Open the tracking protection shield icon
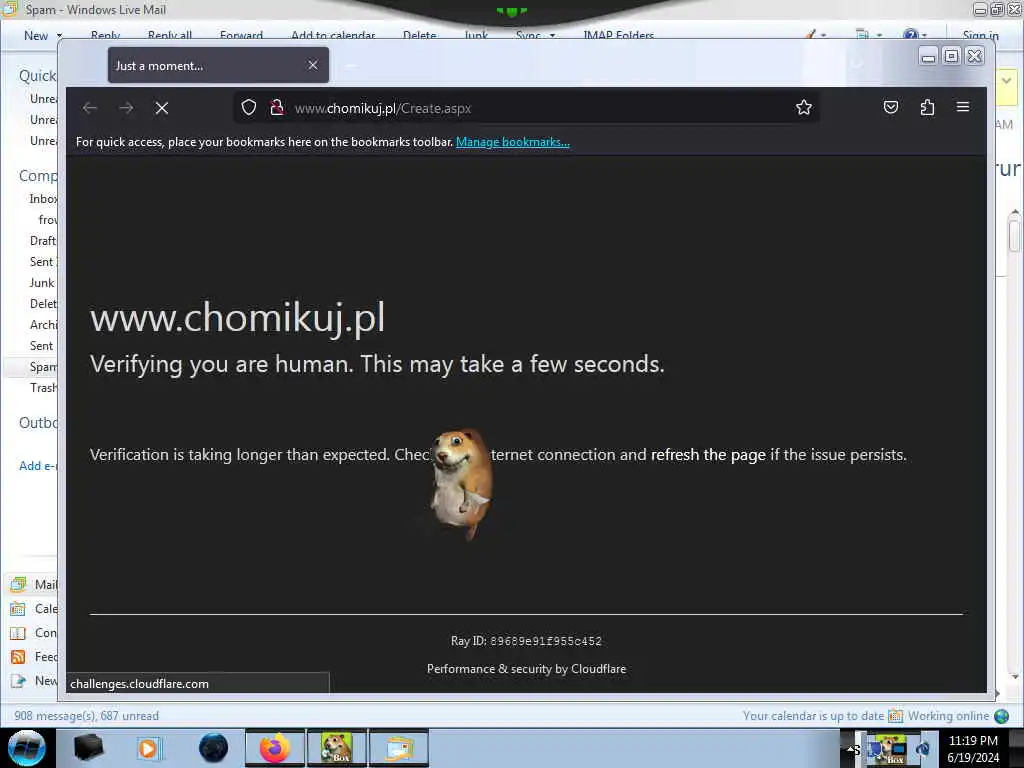1024x768 pixels. tap(249, 108)
